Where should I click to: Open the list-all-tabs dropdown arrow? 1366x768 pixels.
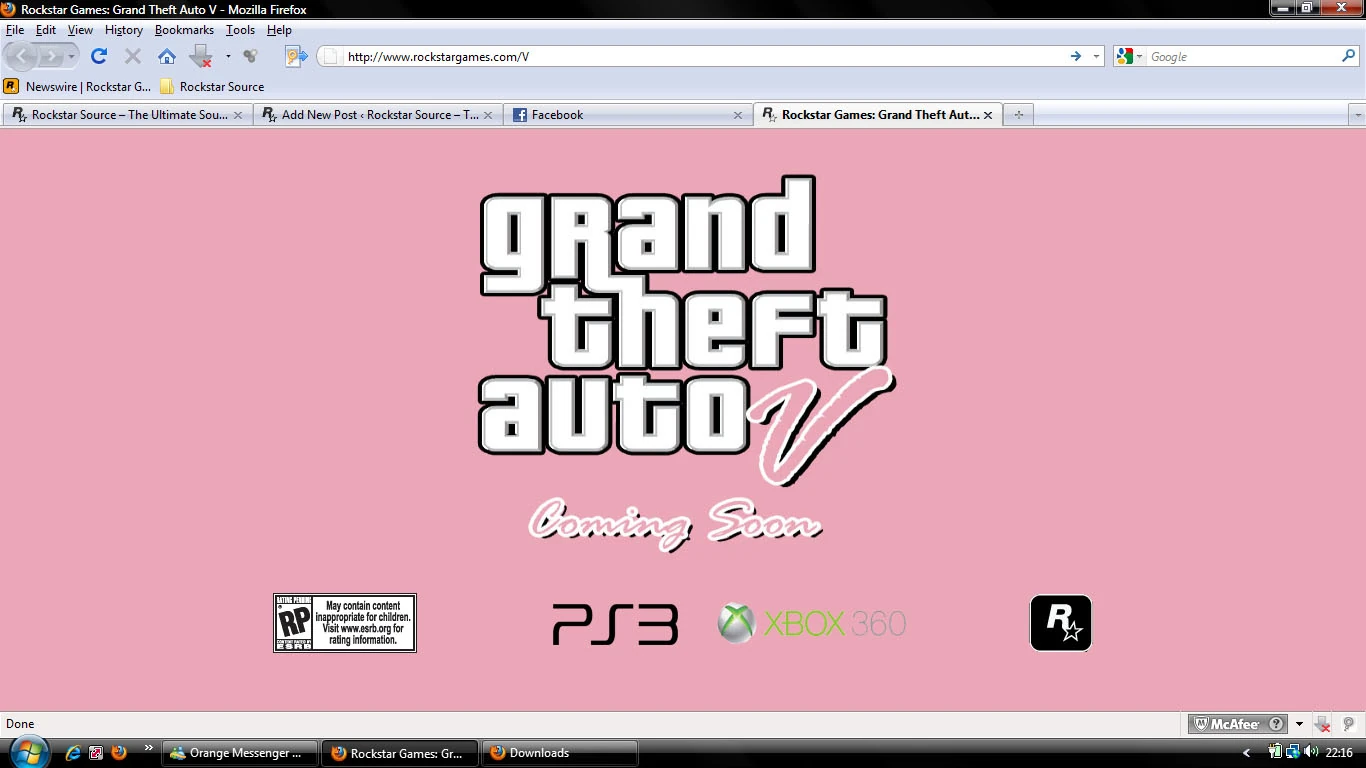click(1357, 115)
